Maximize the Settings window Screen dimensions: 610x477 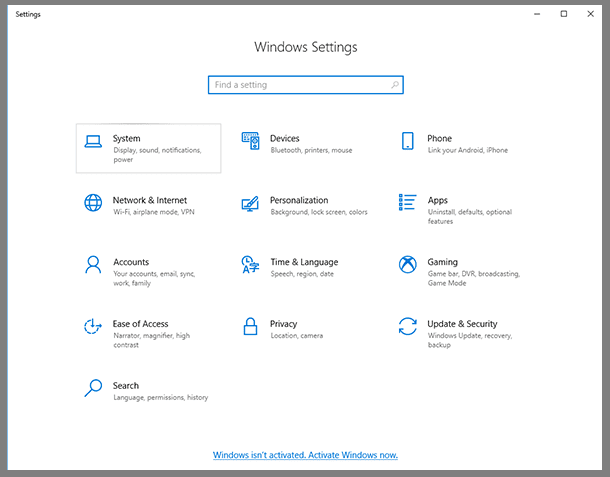[564, 14]
